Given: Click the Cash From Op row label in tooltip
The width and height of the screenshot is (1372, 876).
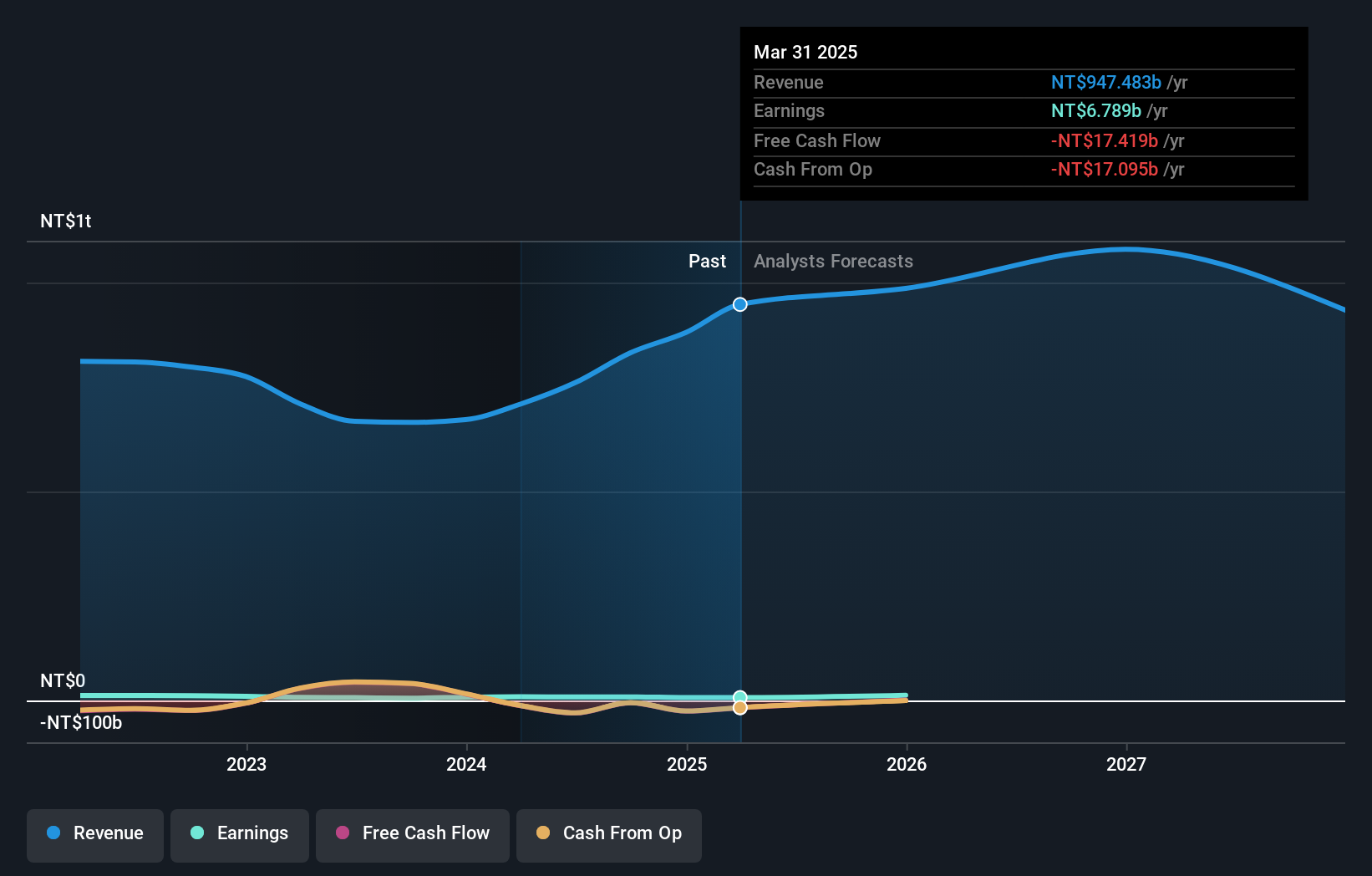Looking at the screenshot, I should tap(813, 169).
